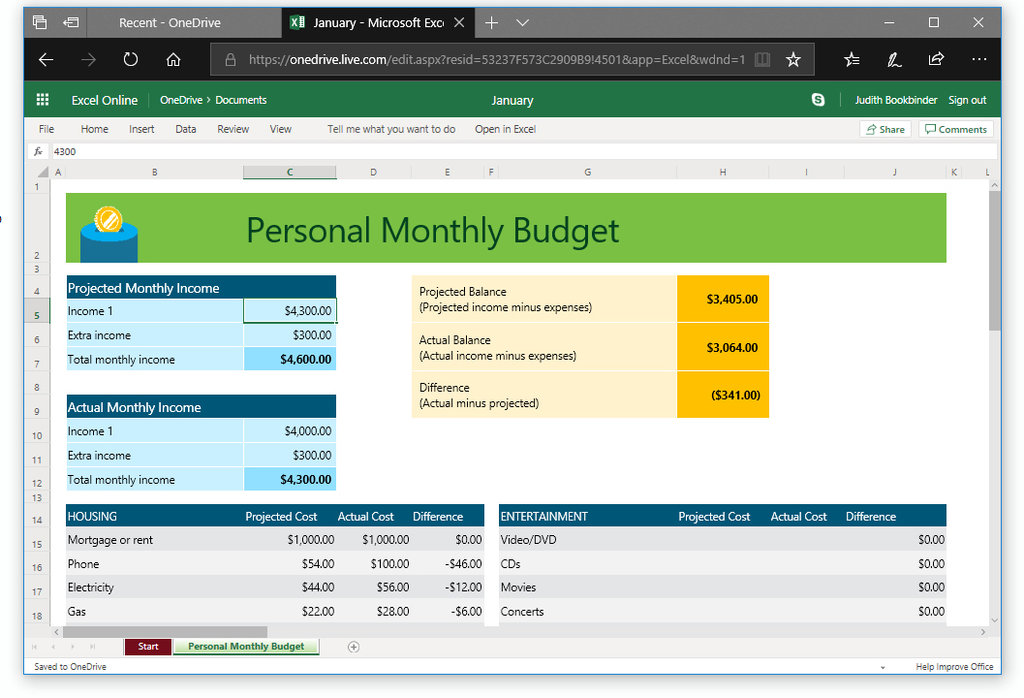
Task: Click Excel Online title link
Action: tap(104, 100)
